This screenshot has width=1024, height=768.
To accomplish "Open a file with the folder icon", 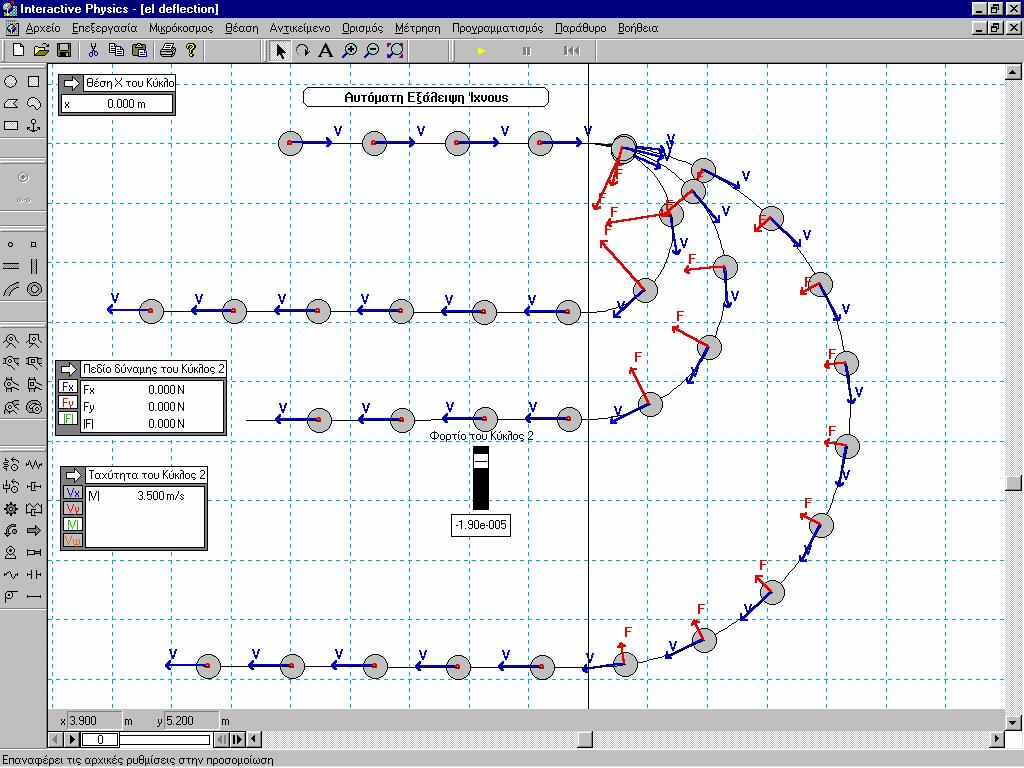I will pos(40,50).
